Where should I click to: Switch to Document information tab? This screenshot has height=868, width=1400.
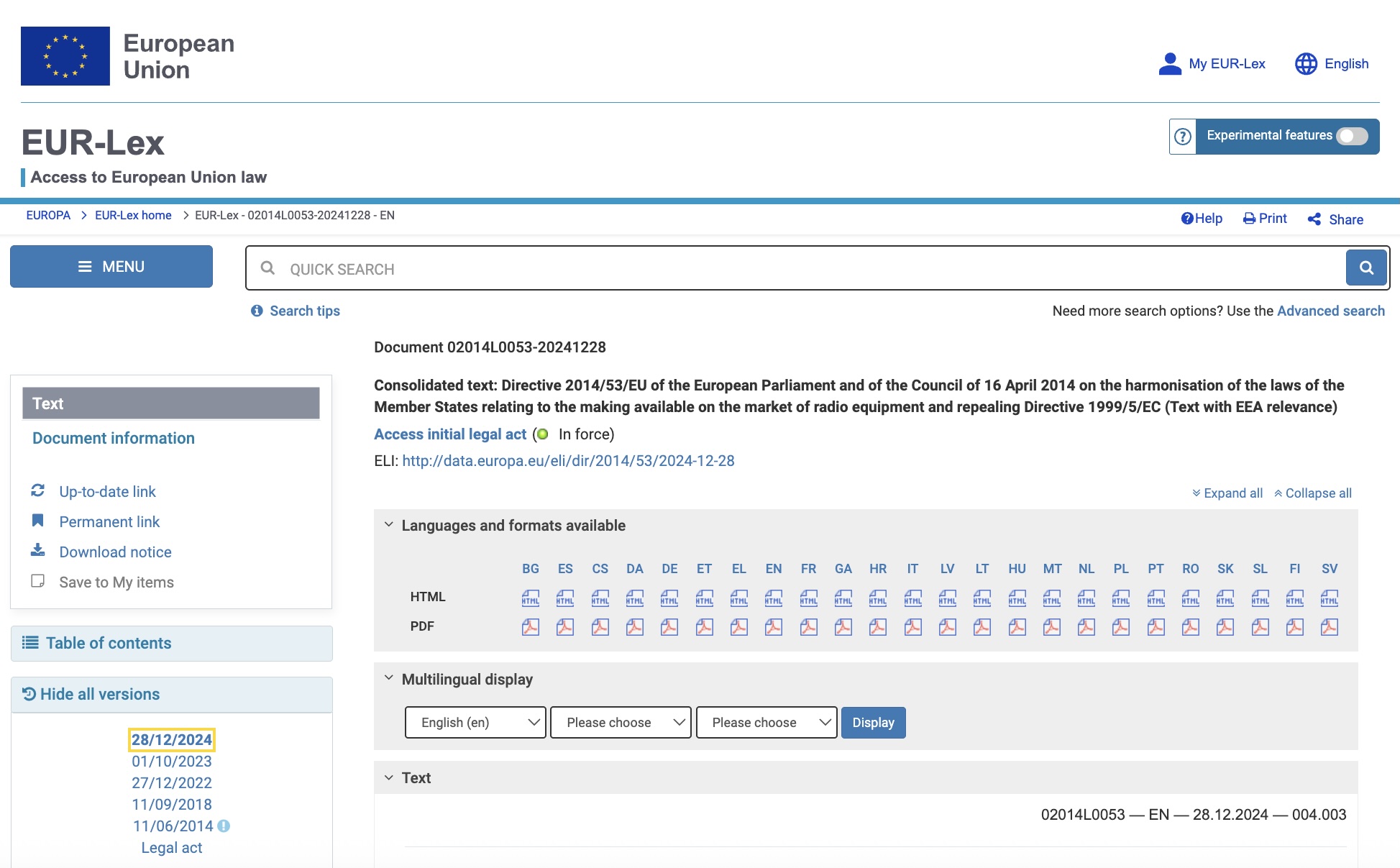[114, 438]
